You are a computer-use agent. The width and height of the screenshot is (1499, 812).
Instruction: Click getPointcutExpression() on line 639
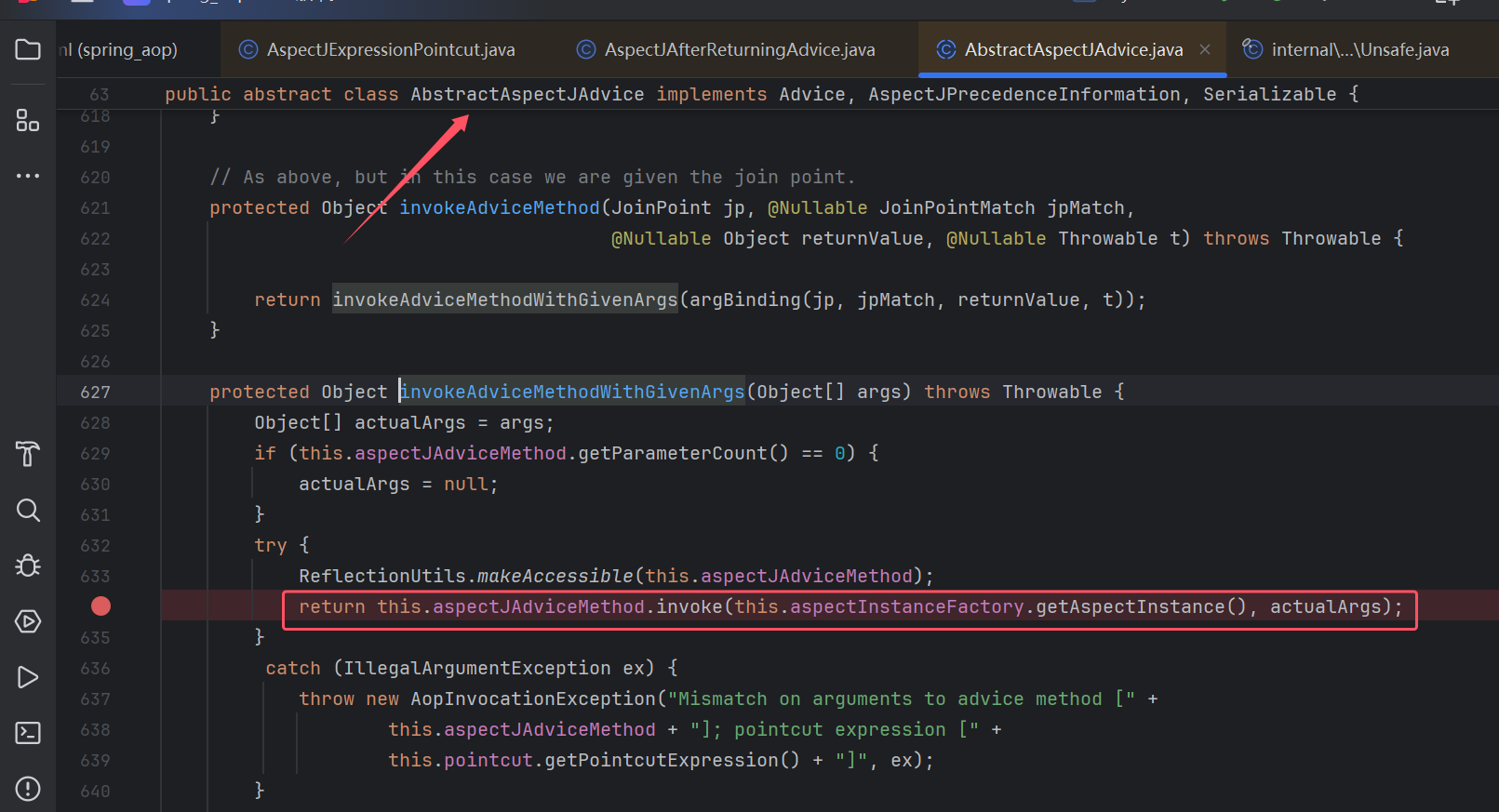(x=673, y=760)
